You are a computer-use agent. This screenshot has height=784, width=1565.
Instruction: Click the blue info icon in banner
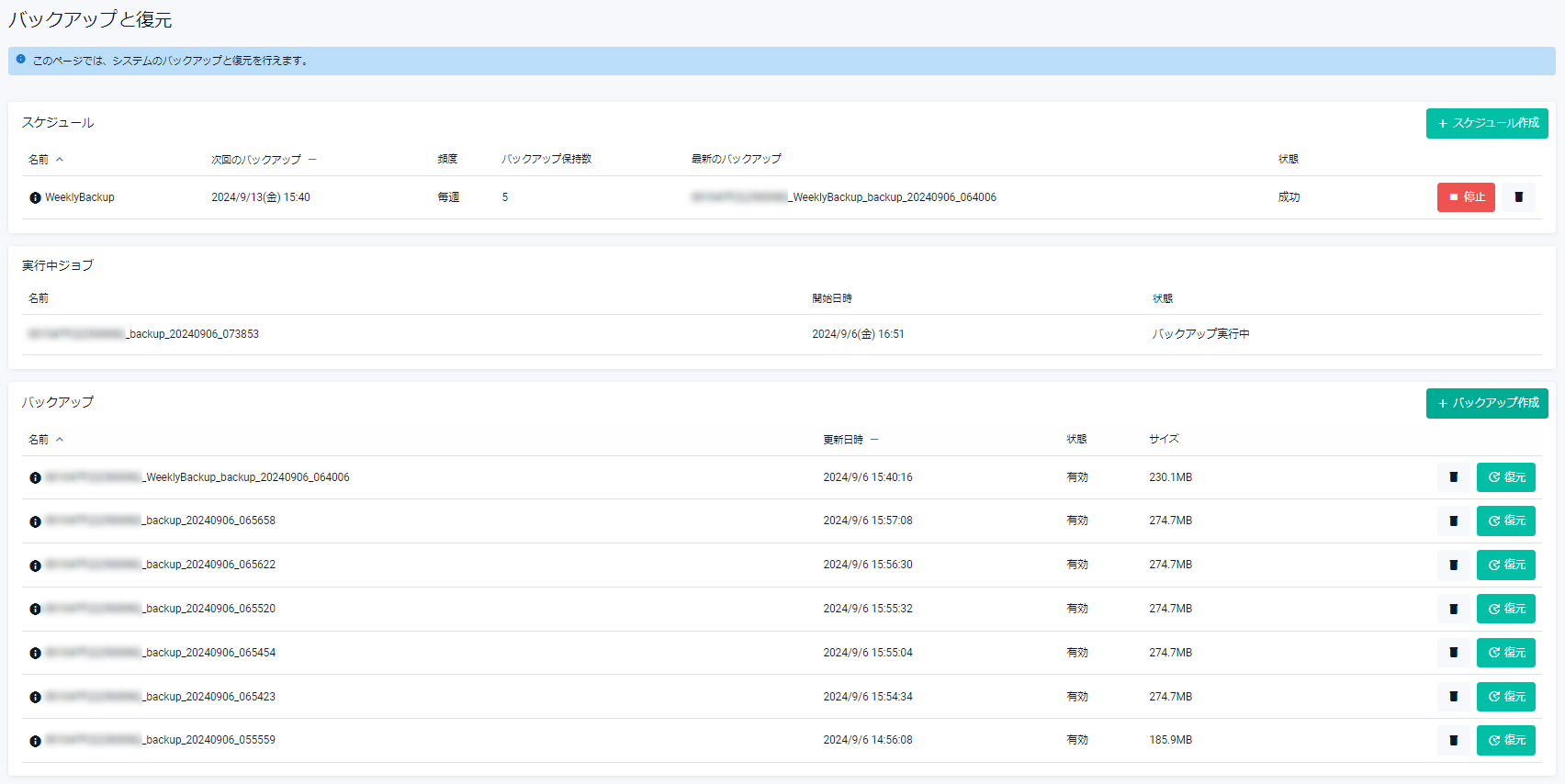point(21,60)
